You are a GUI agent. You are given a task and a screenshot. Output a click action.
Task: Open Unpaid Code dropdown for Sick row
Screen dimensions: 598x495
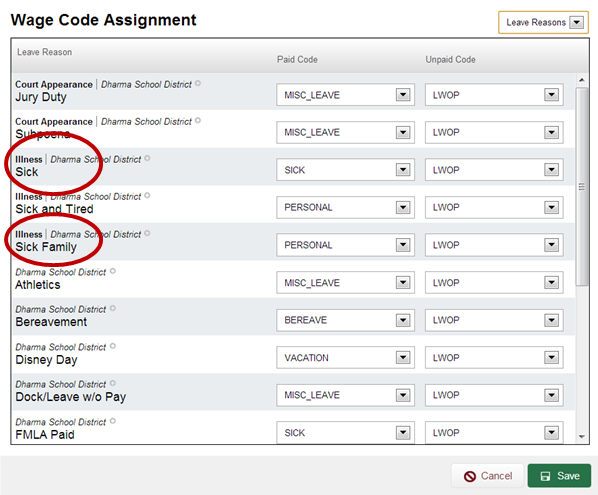(x=494, y=170)
